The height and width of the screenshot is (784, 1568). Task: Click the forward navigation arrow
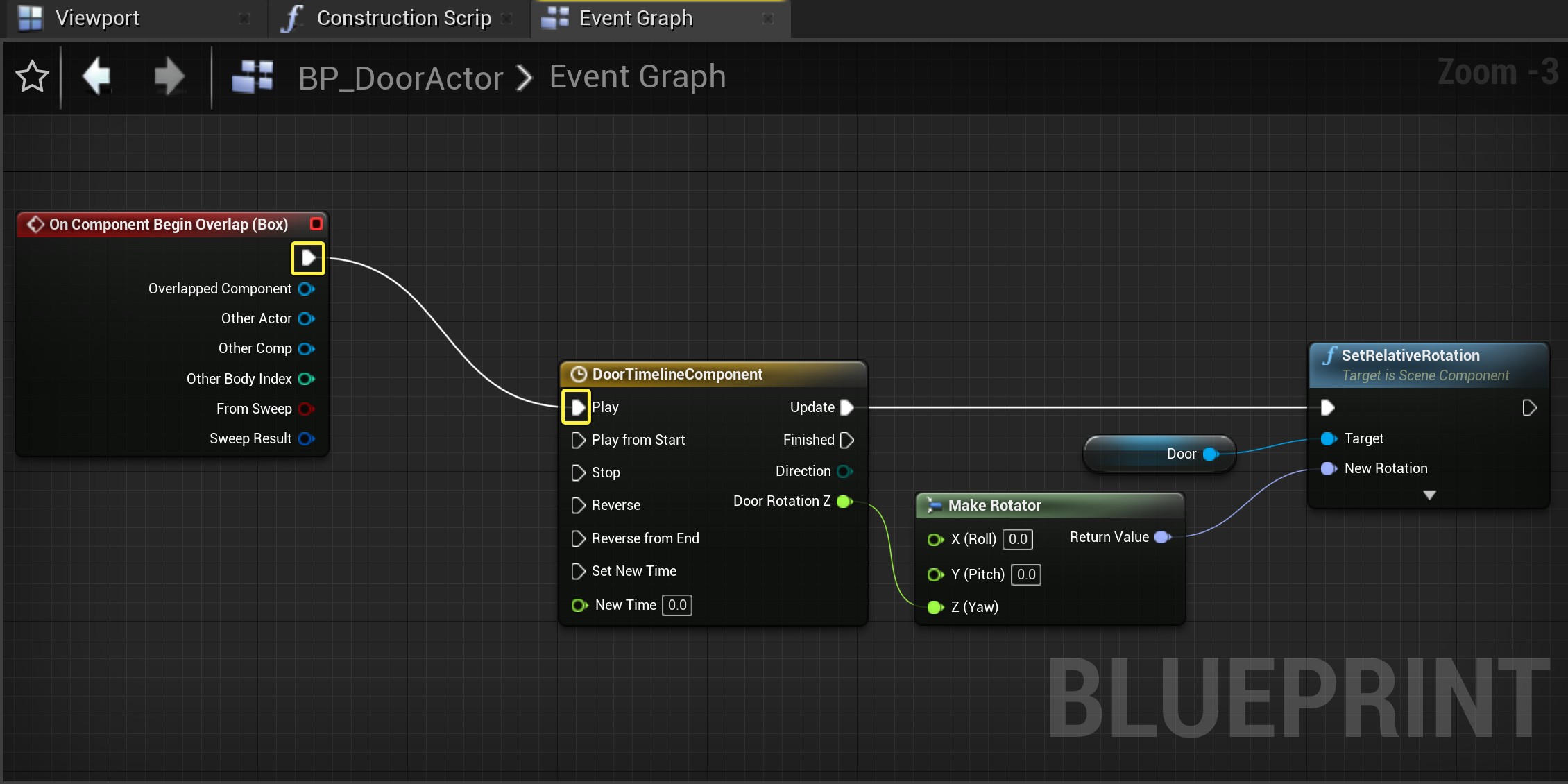[x=169, y=76]
